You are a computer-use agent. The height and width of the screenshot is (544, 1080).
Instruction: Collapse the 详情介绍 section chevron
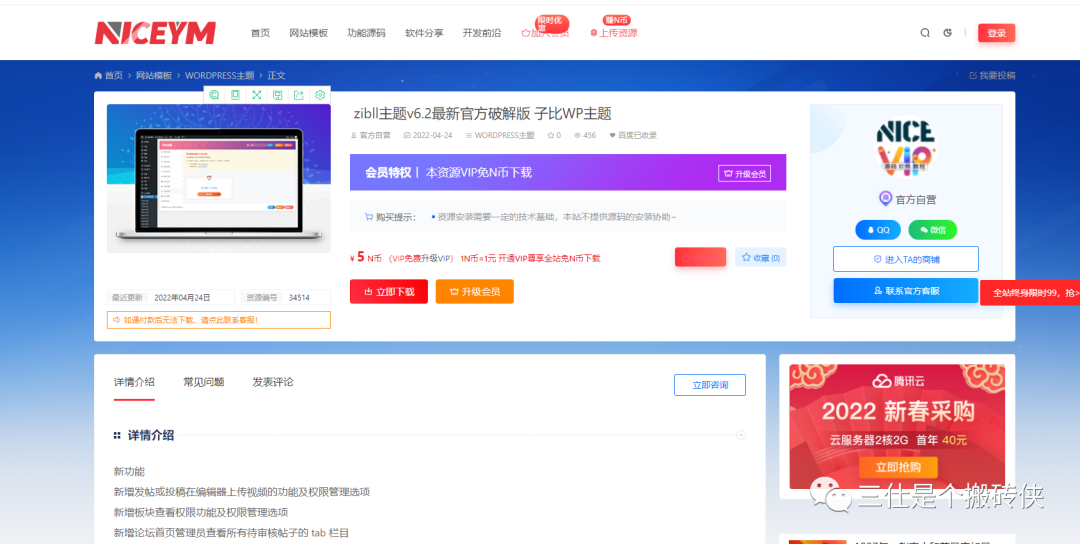click(x=741, y=435)
